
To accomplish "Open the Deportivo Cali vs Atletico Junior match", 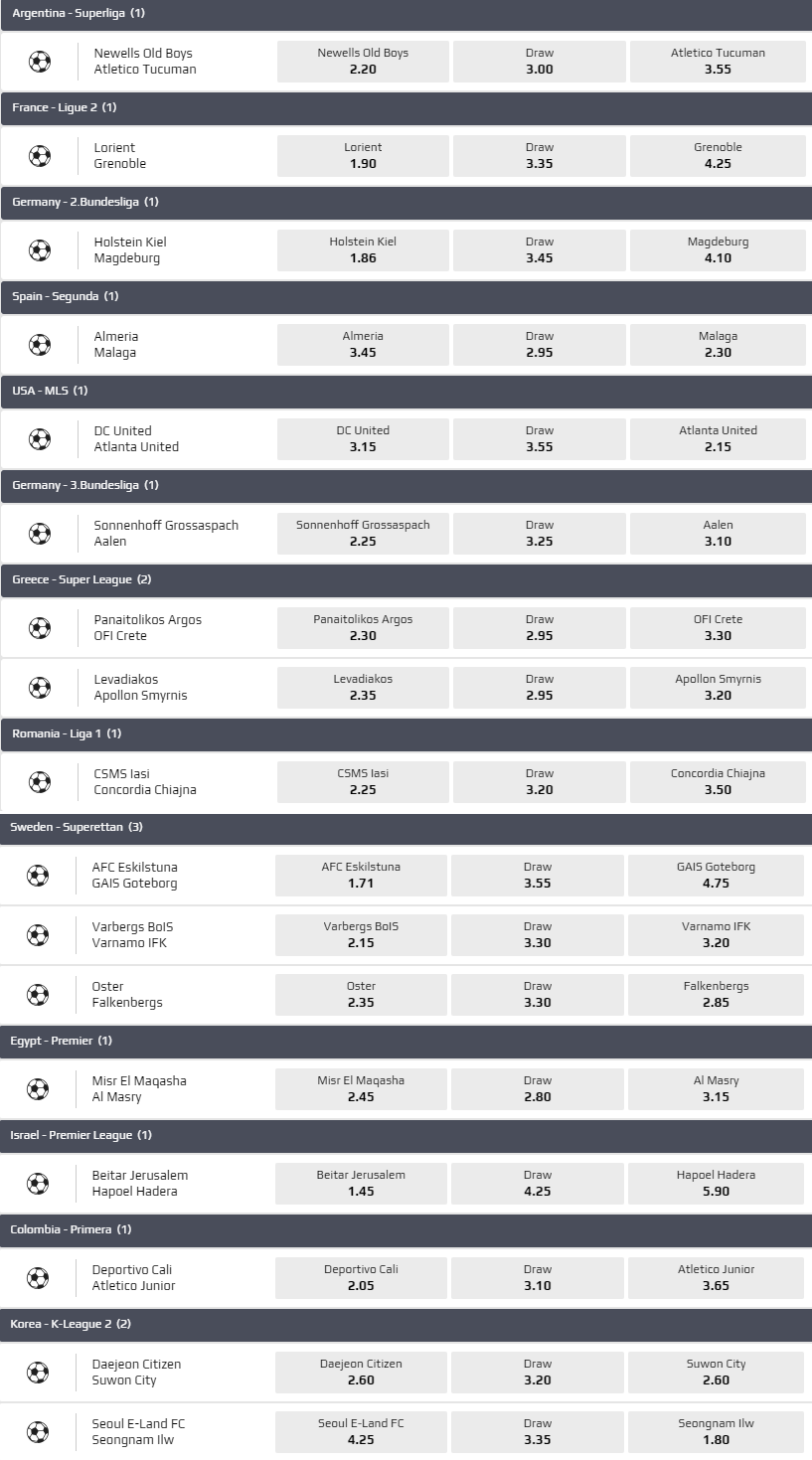I will [134, 1278].
